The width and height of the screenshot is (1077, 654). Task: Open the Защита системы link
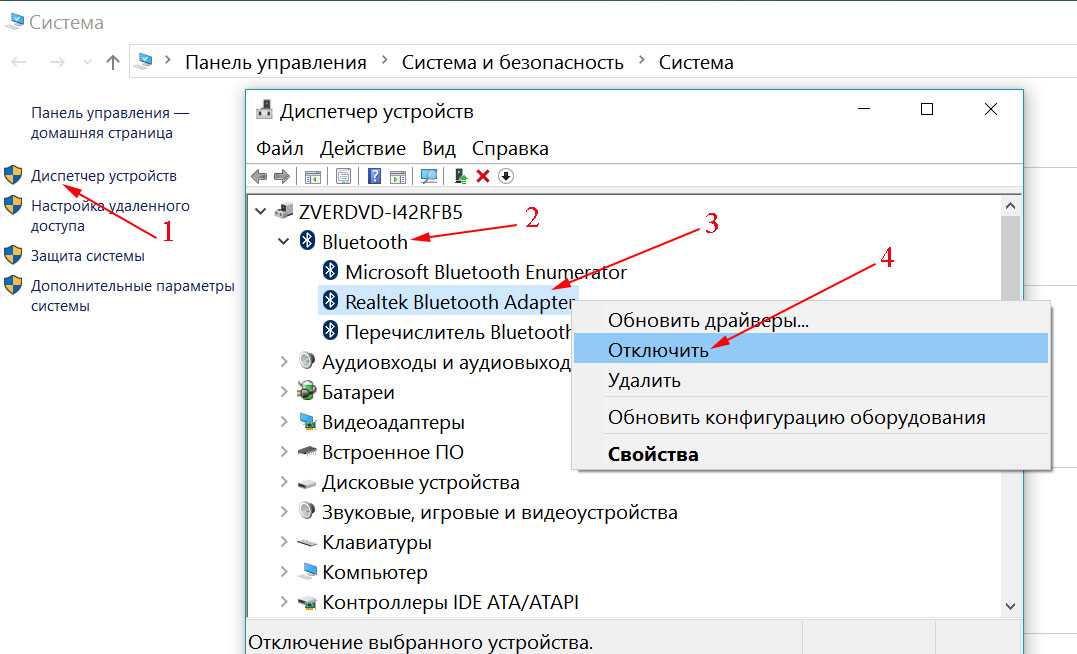coord(87,255)
